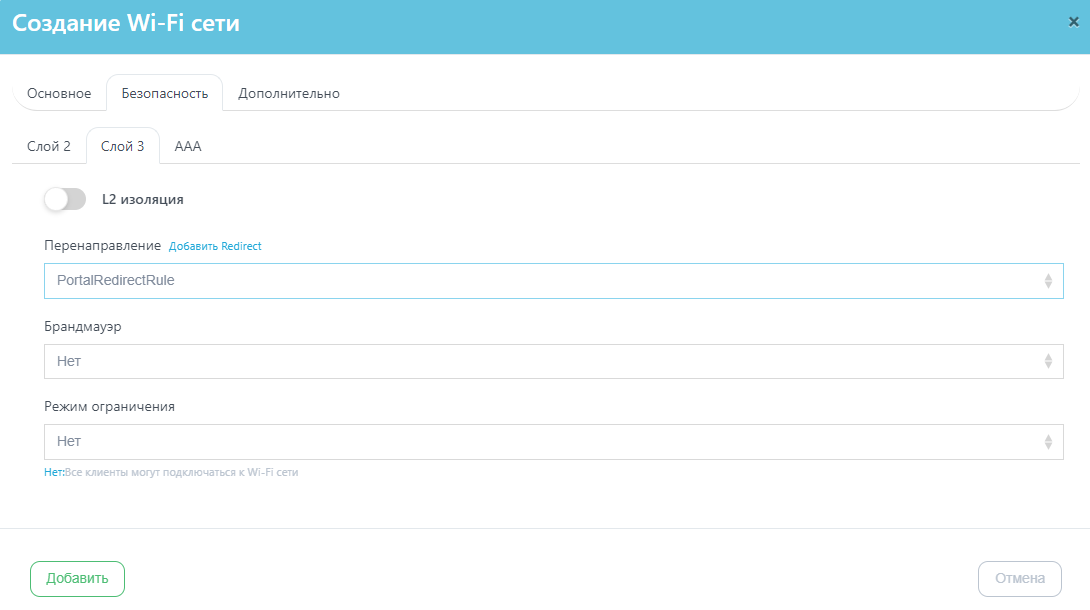The width and height of the screenshot is (1090, 610).
Task: Open the Перенаправление dropdown showing PortalRedirectRule
Action: pos(553,281)
